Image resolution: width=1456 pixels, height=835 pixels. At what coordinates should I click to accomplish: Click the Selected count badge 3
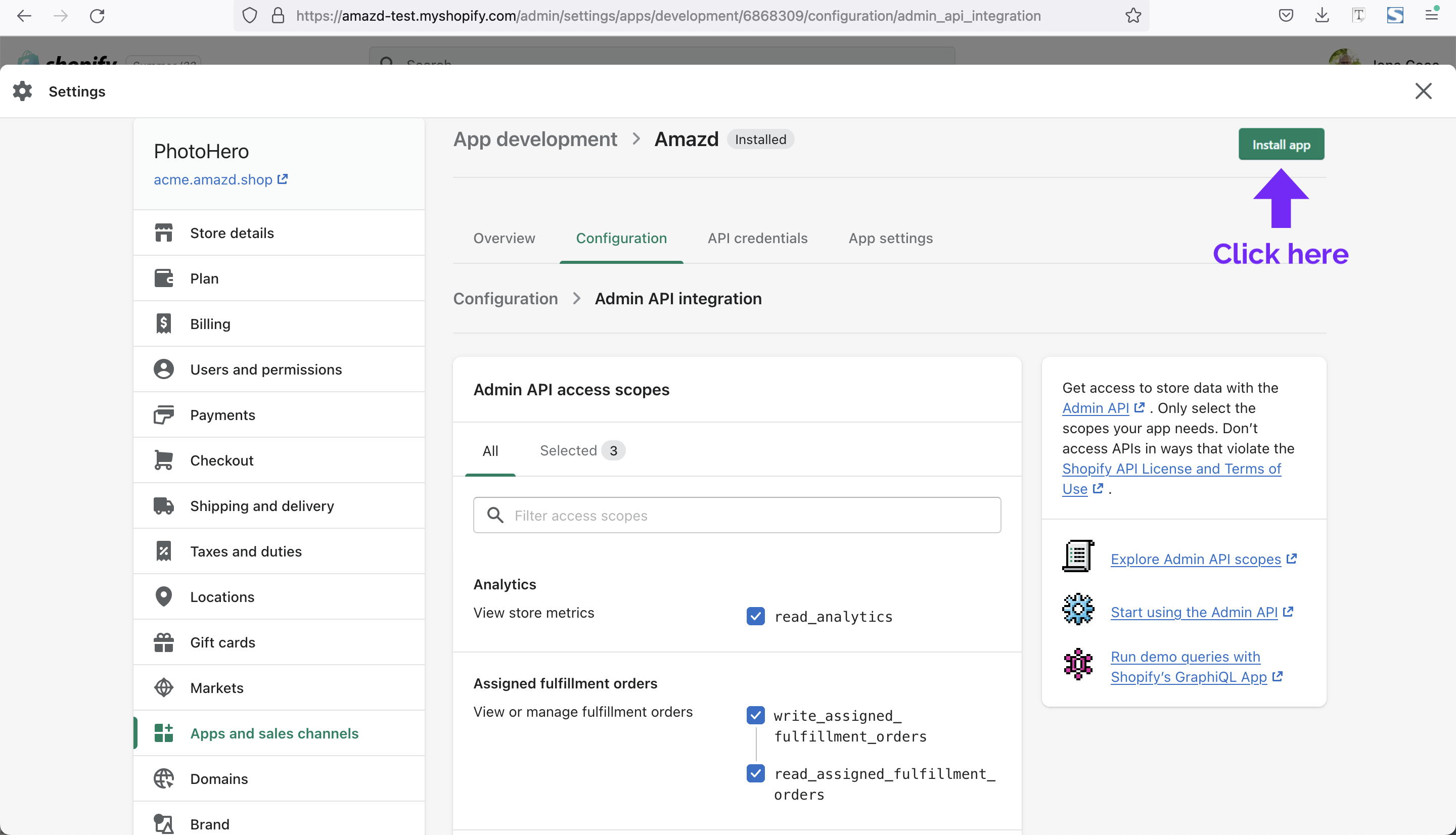pyautogui.click(x=613, y=451)
